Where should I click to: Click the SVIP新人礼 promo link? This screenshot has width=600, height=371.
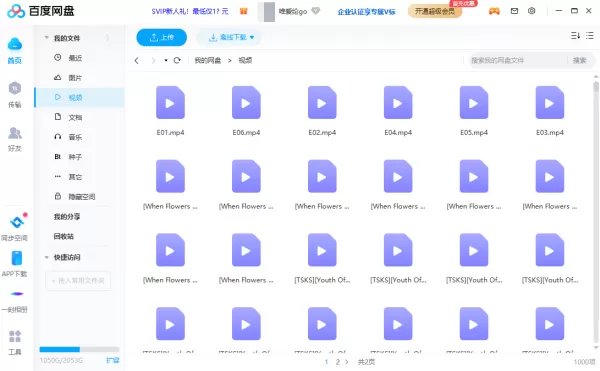point(190,11)
